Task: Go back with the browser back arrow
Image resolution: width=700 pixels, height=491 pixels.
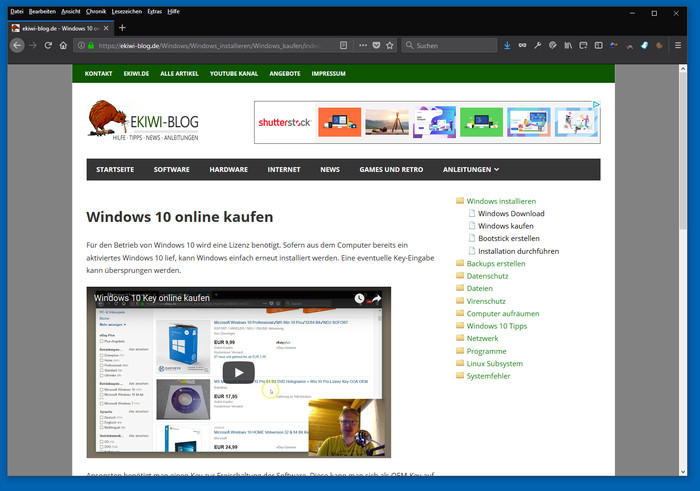Action: coord(17,45)
